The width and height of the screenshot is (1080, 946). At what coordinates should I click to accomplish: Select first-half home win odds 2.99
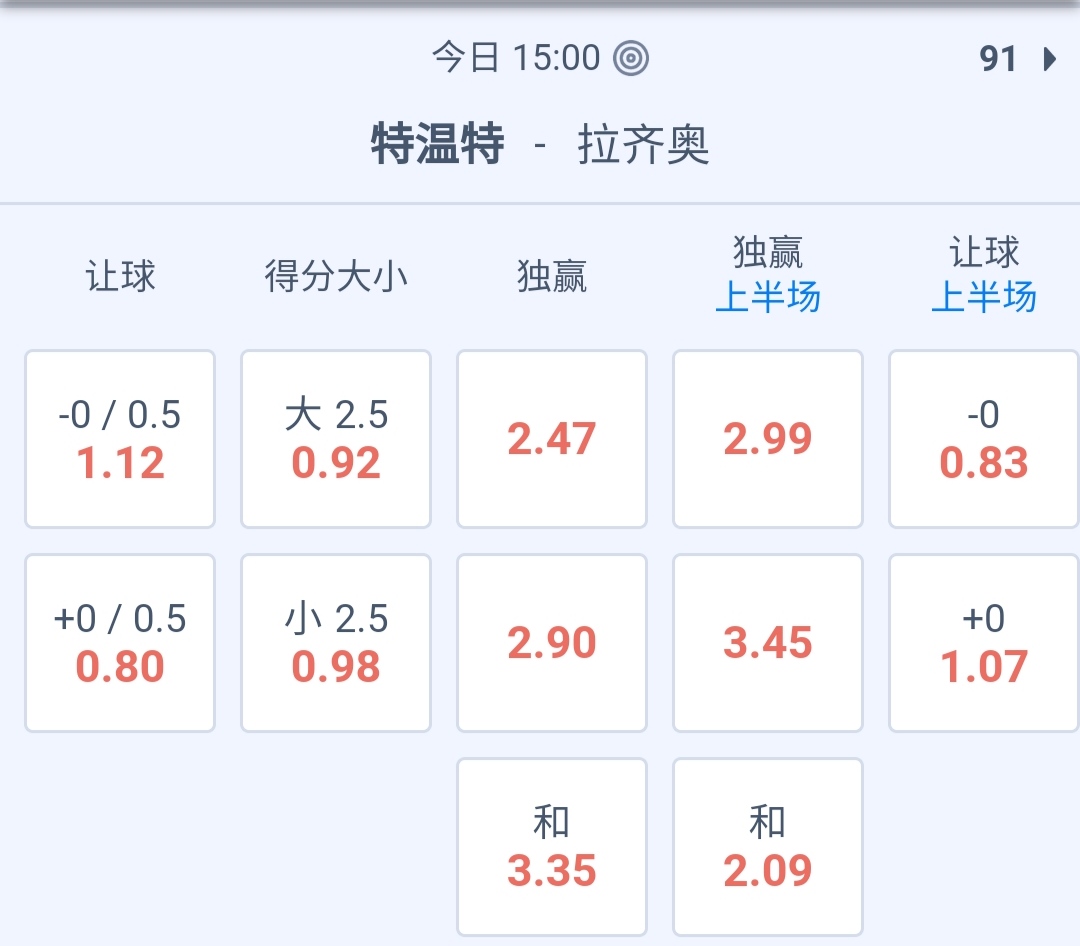(768, 439)
